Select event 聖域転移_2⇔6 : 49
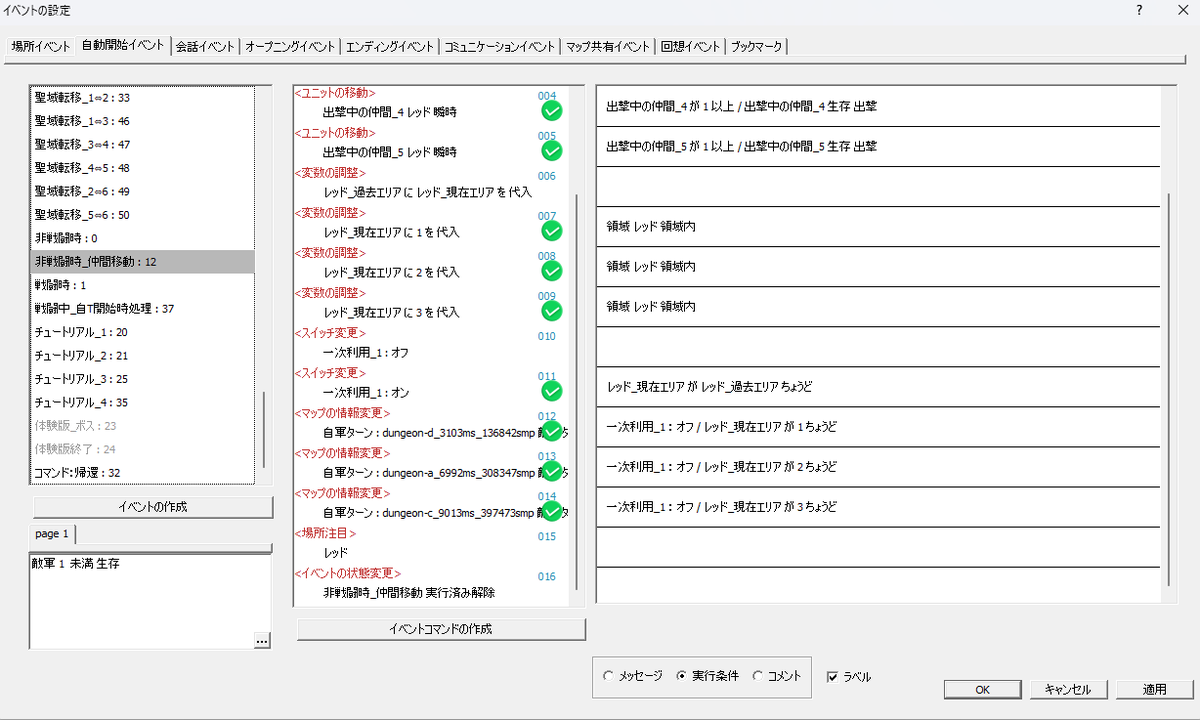 pos(142,191)
